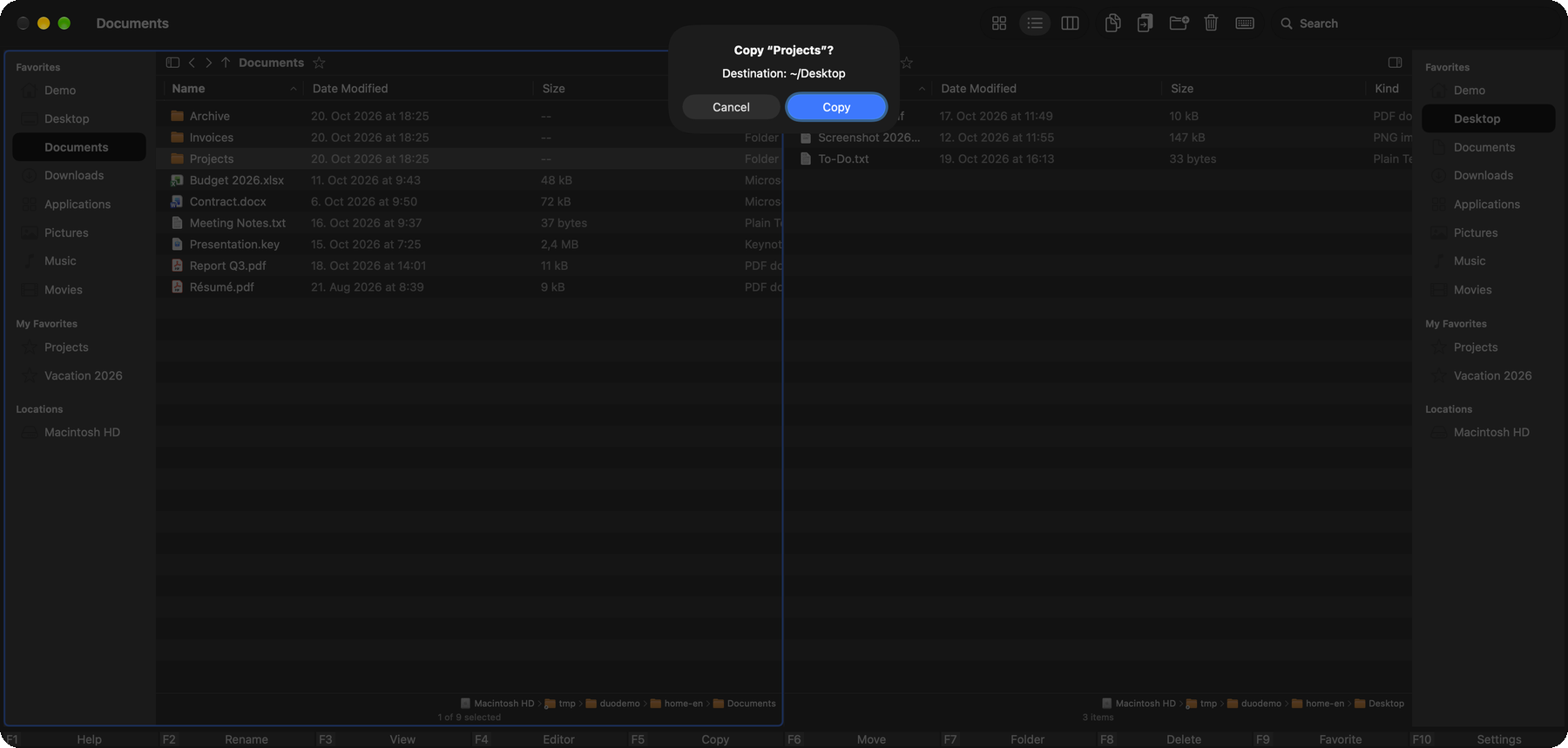Sort the right pane by Size column
The height and width of the screenshot is (748, 1568).
1182,89
